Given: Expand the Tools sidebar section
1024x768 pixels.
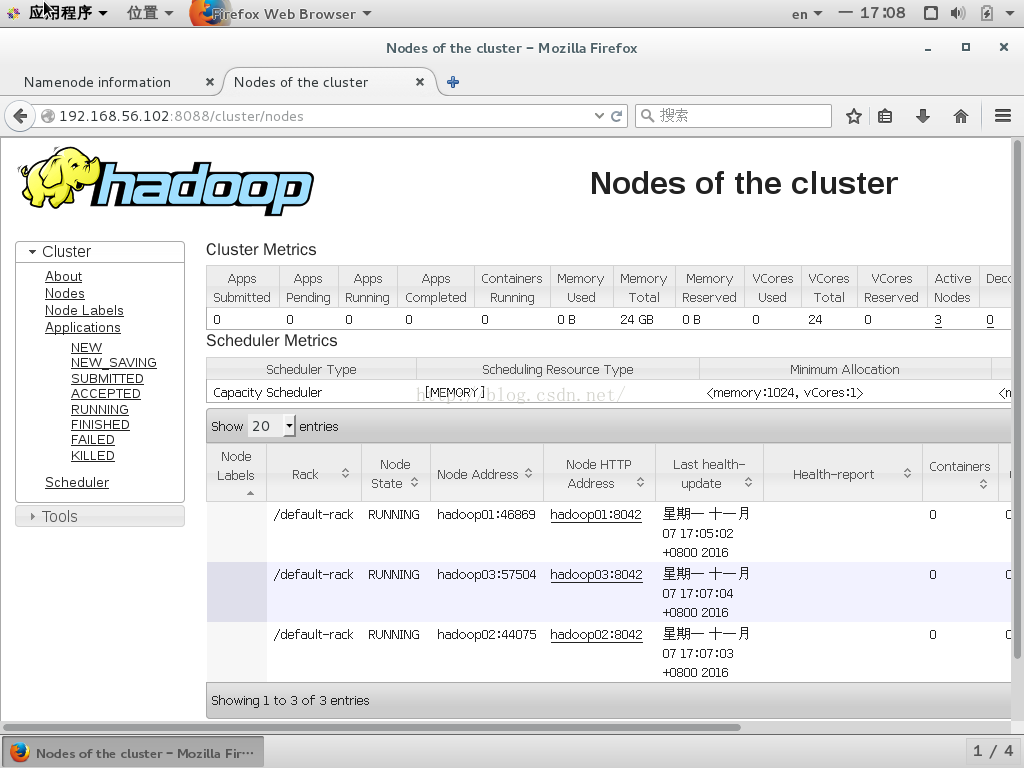Looking at the screenshot, I should (100, 516).
